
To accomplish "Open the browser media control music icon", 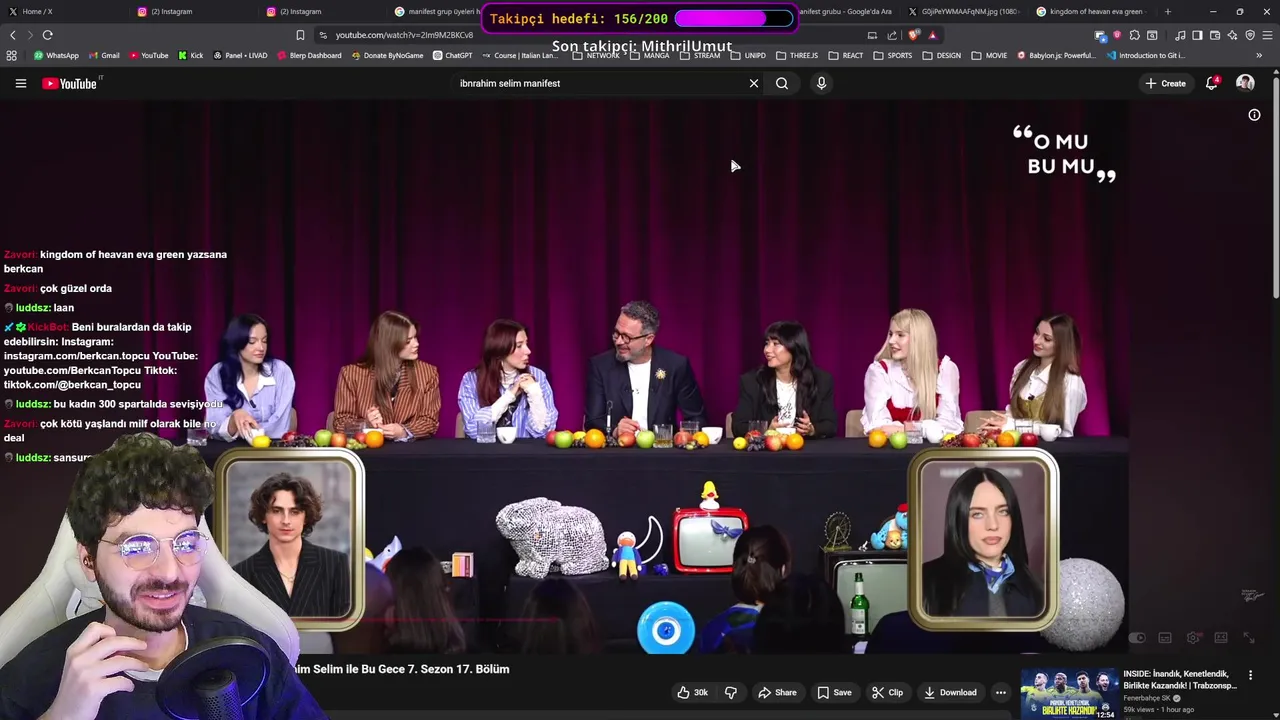I will 1180,35.
